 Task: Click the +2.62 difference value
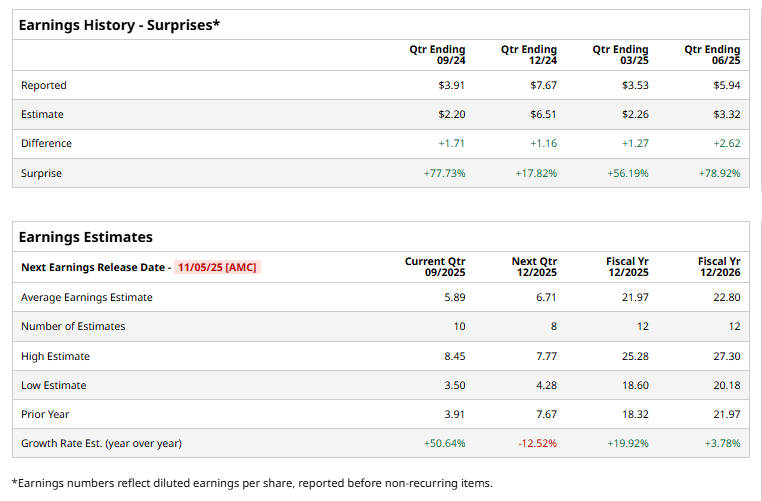(728, 143)
